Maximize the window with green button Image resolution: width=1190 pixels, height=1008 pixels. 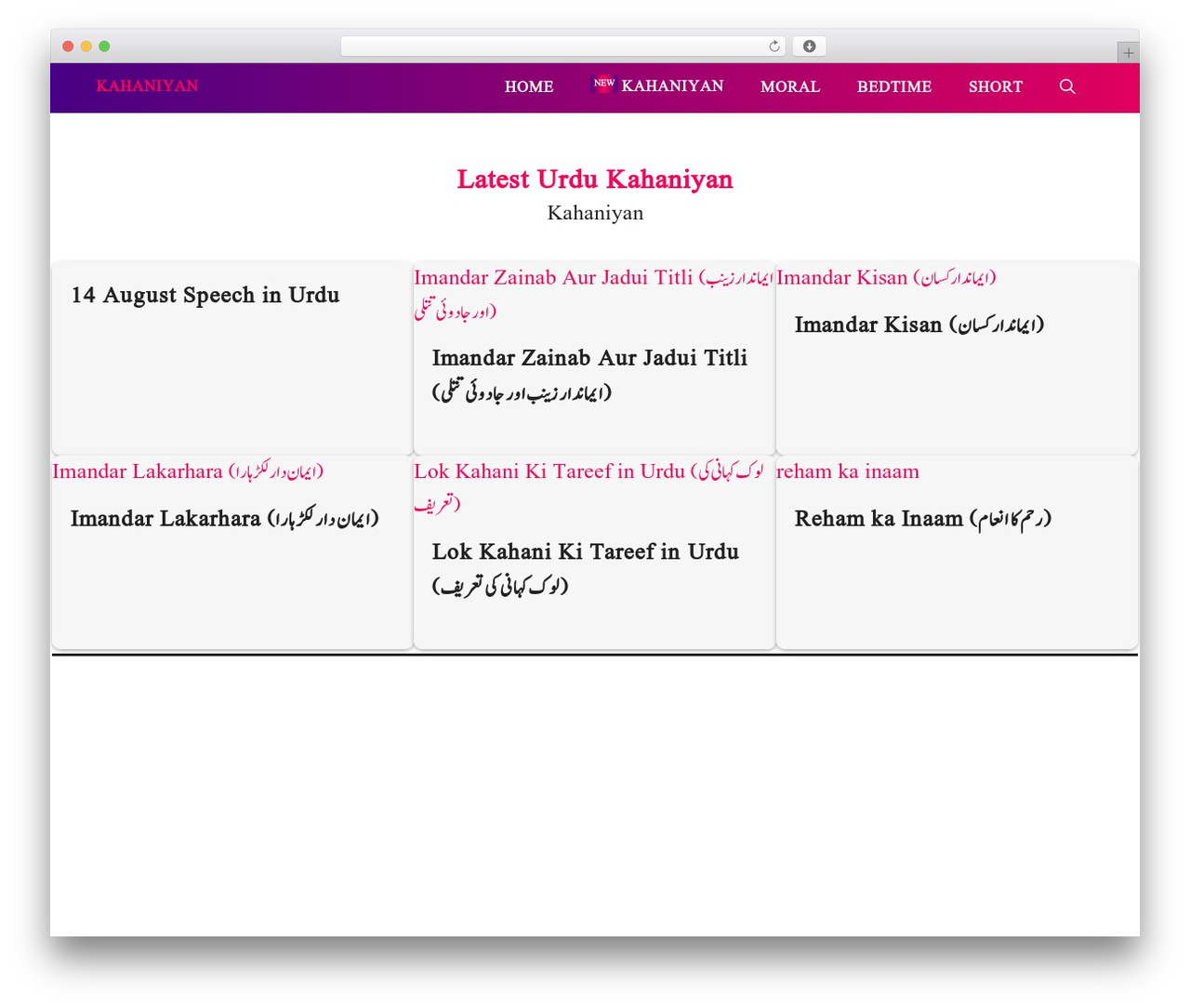[104, 46]
